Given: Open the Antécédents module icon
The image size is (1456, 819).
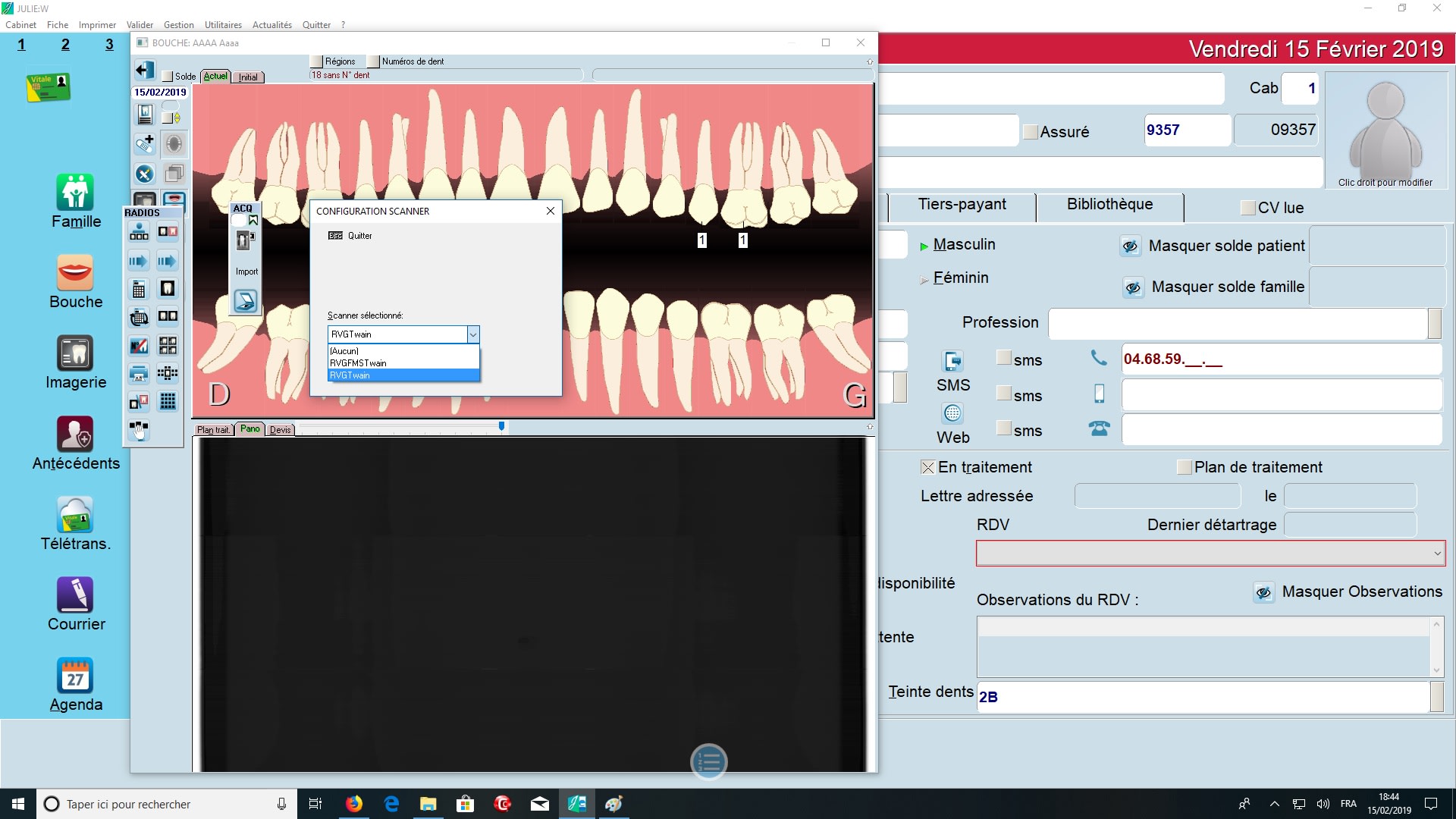Looking at the screenshot, I should [75, 435].
